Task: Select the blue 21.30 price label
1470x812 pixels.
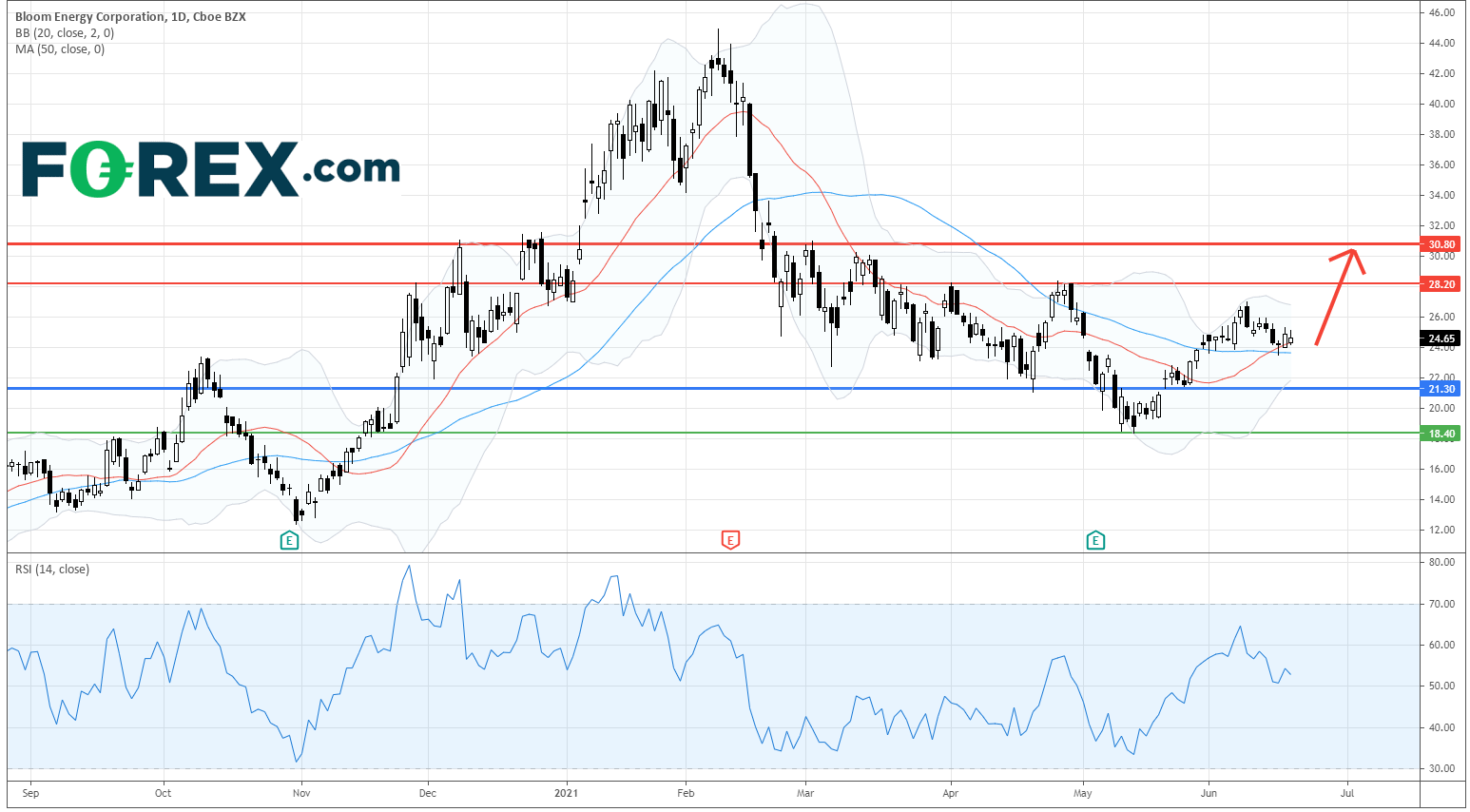Action: pos(1441,389)
